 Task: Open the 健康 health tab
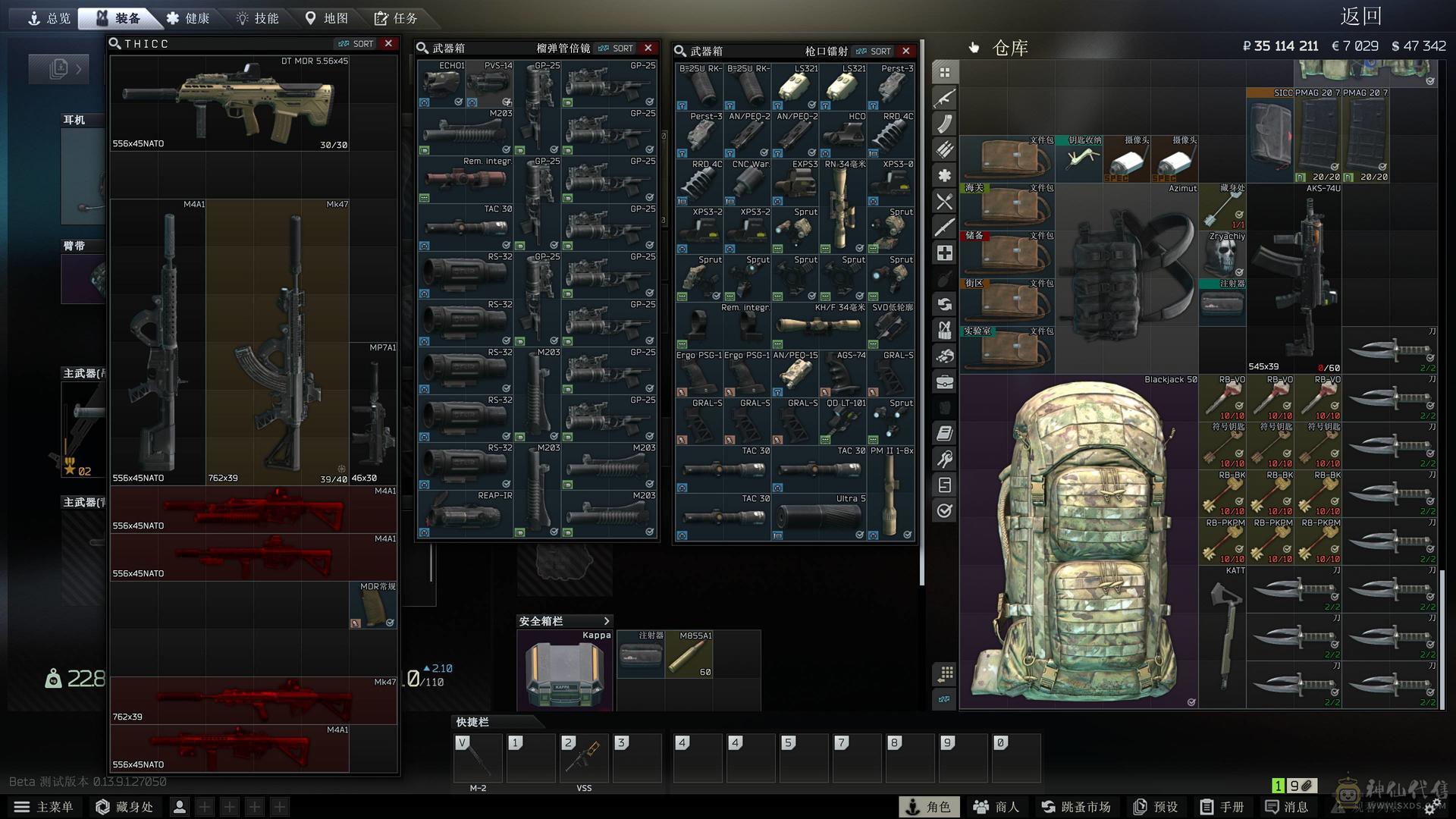(x=188, y=18)
